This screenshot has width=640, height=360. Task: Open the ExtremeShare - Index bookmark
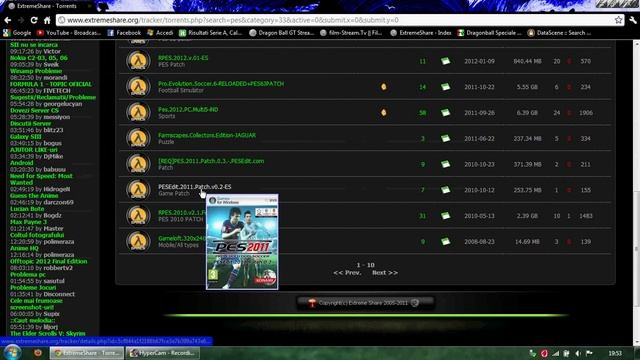click(x=421, y=33)
